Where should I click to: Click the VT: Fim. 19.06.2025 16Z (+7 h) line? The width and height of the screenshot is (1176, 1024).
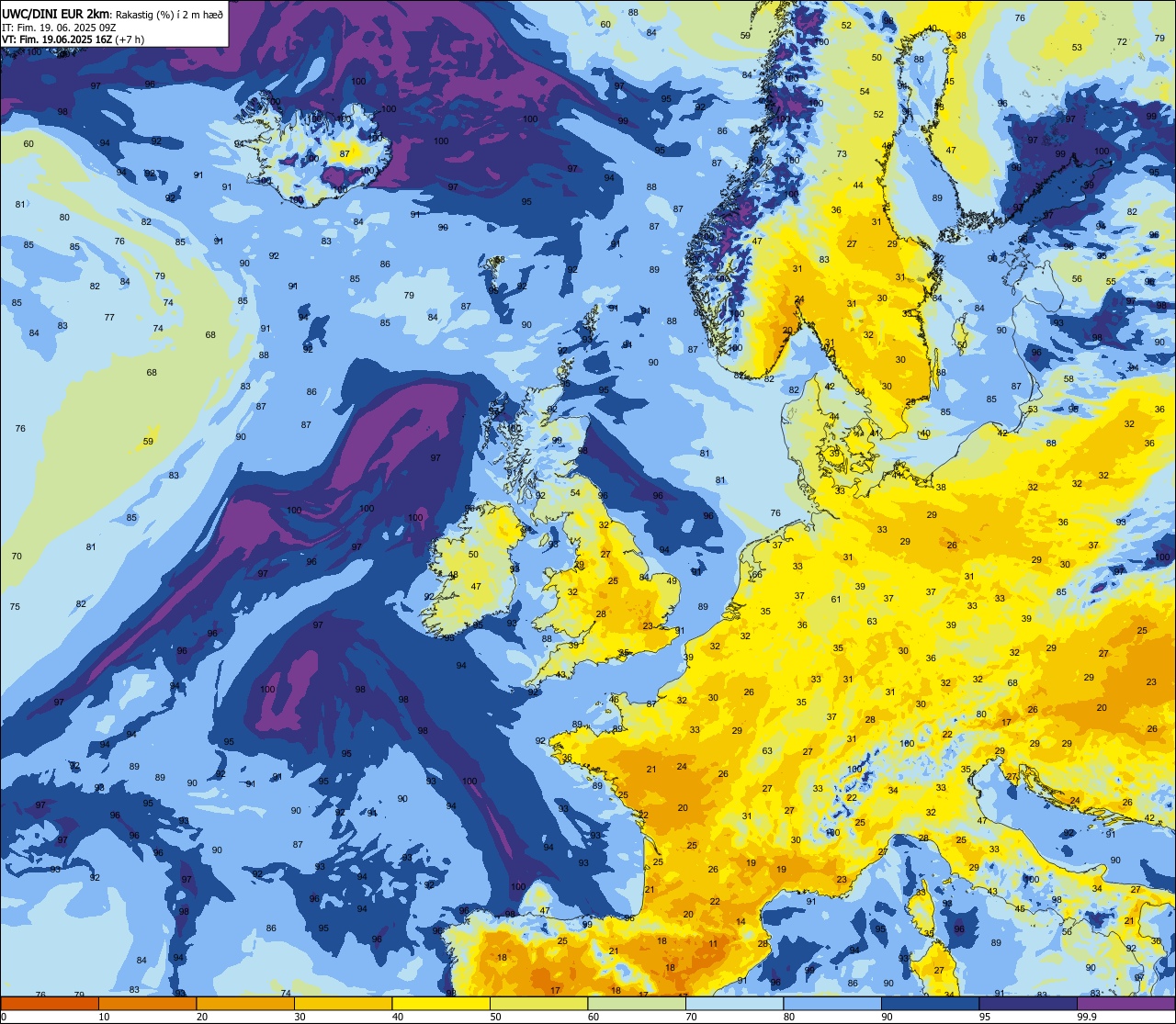tap(73, 39)
